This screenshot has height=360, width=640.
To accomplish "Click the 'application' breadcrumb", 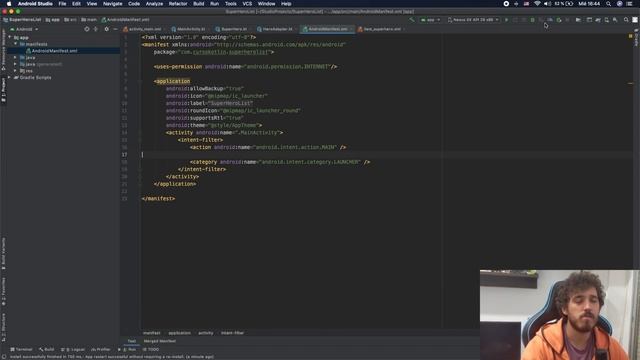I will pos(179,333).
